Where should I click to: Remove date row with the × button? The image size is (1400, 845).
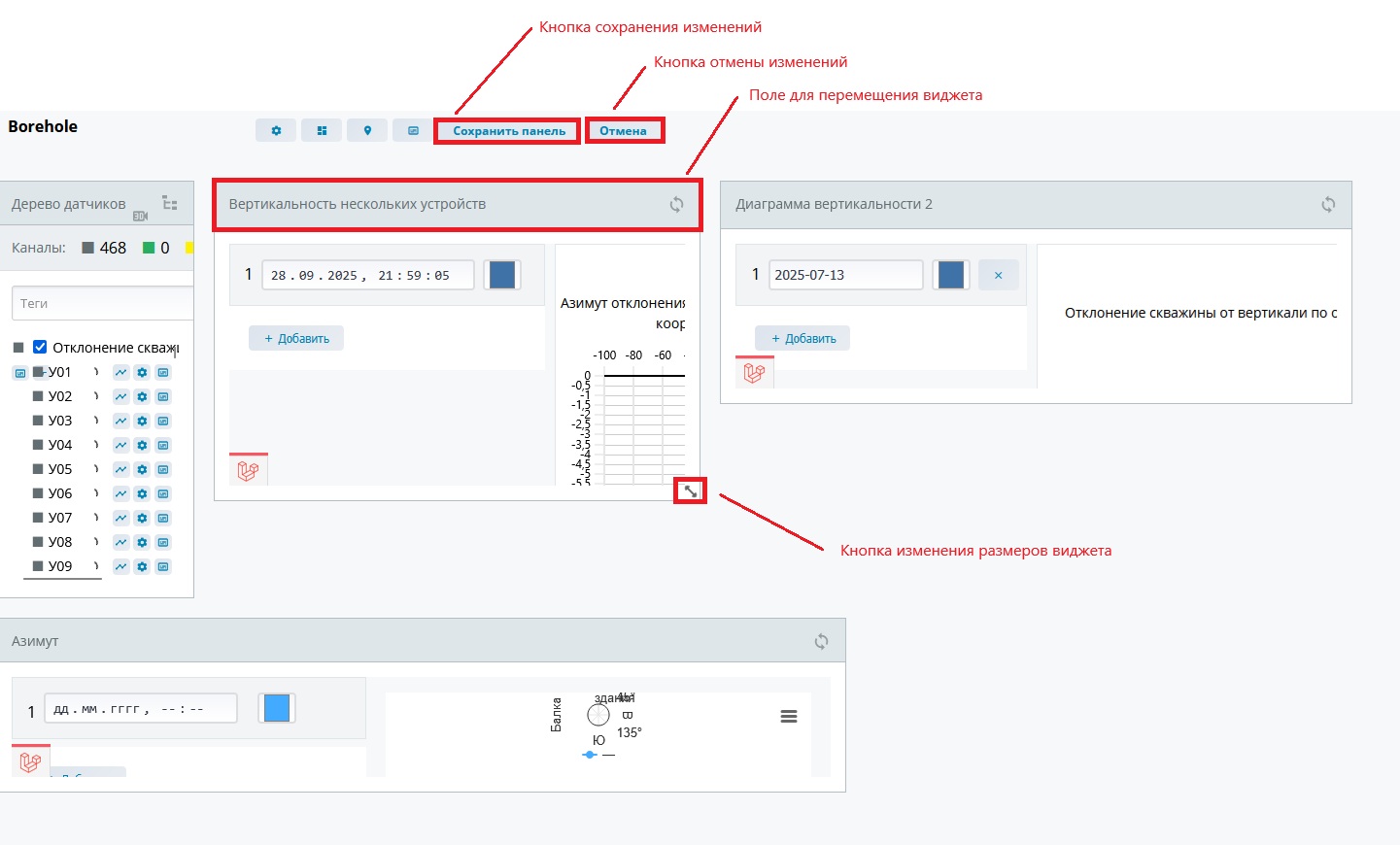click(x=998, y=275)
